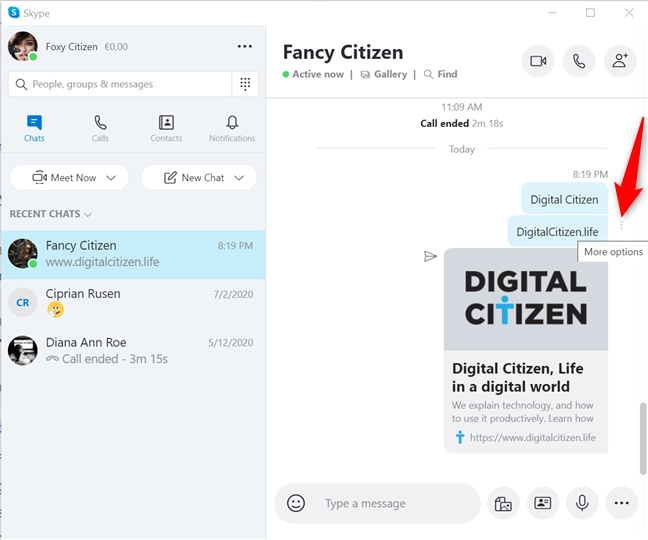This screenshot has width=648, height=540.
Task: Open the emoji picker
Action: (296, 503)
